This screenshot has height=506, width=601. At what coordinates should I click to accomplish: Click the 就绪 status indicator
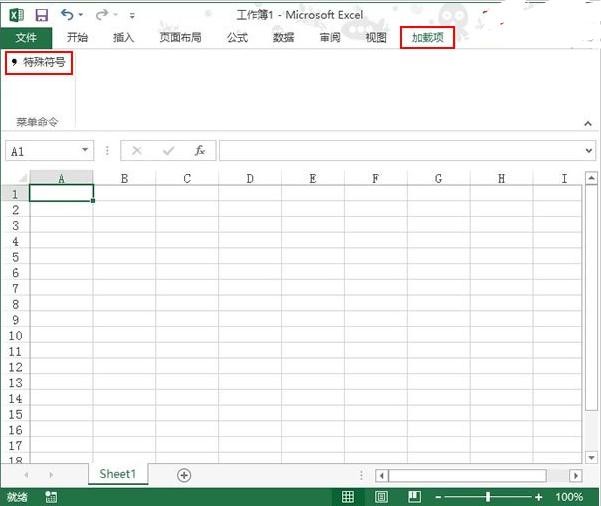point(17,497)
